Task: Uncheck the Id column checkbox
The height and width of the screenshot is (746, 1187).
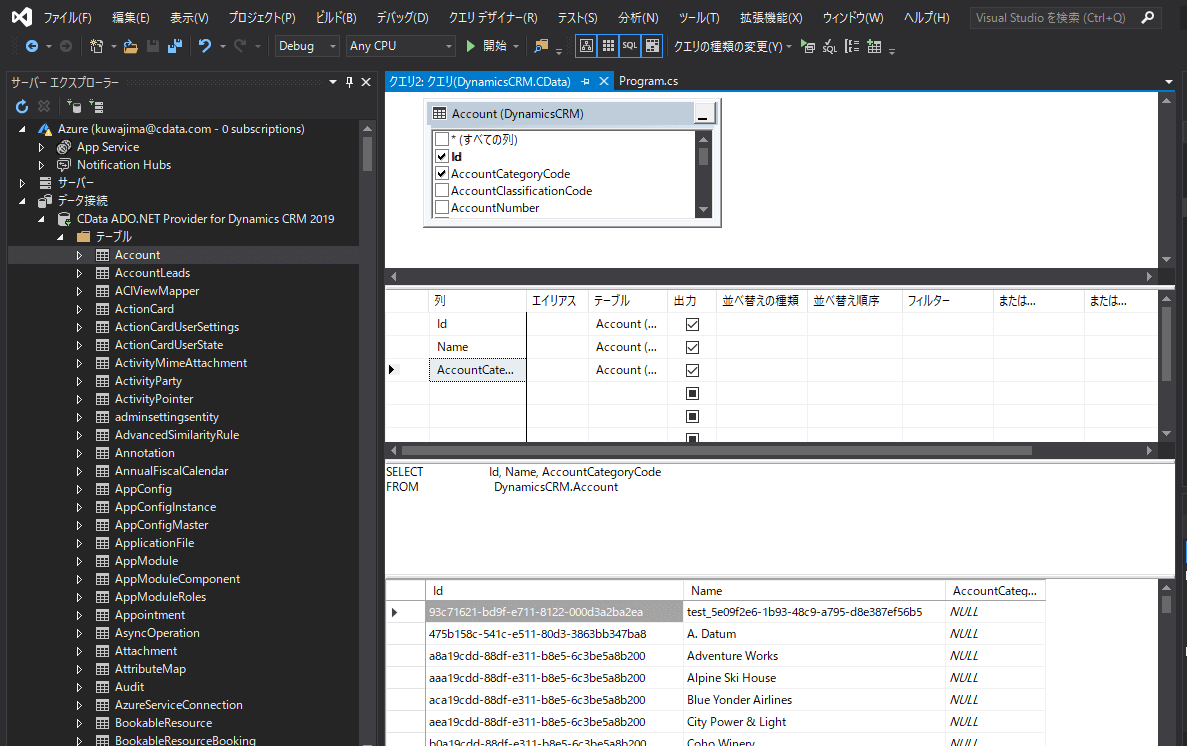Action: click(x=442, y=156)
